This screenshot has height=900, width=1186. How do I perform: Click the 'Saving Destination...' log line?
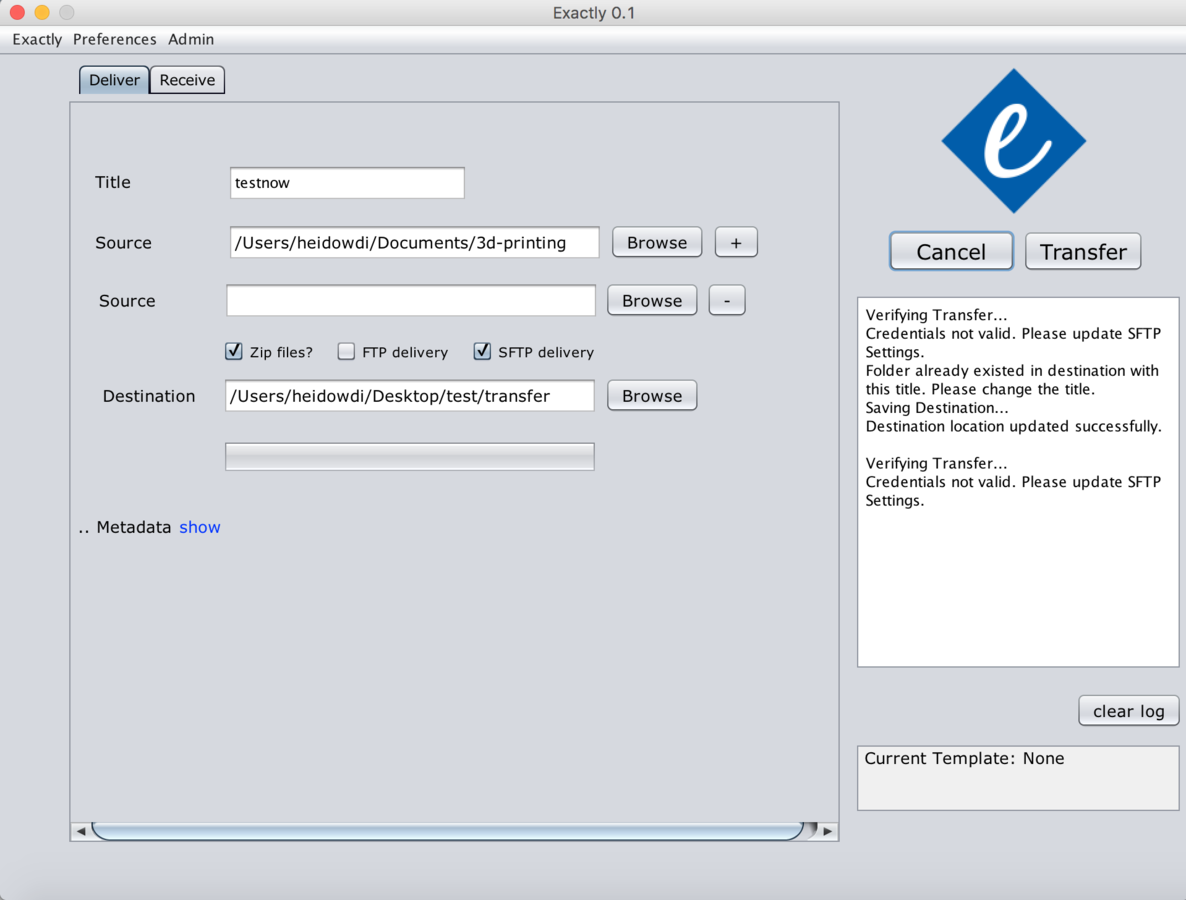coord(936,408)
